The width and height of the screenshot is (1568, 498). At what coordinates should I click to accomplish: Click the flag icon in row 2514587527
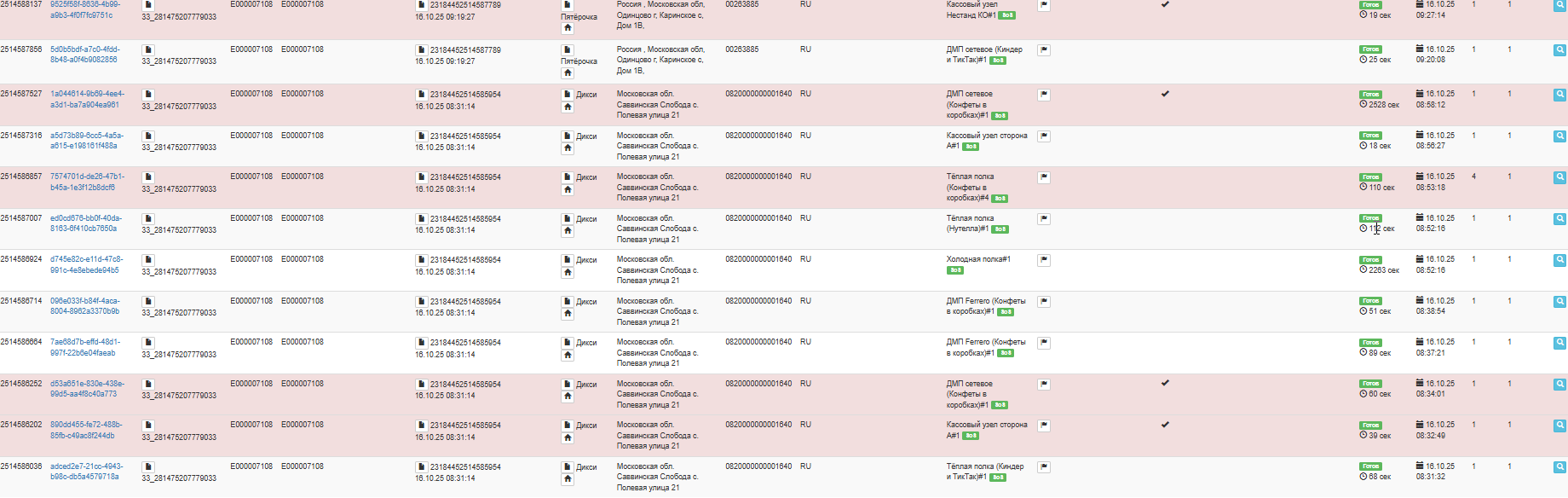(x=1044, y=95)
